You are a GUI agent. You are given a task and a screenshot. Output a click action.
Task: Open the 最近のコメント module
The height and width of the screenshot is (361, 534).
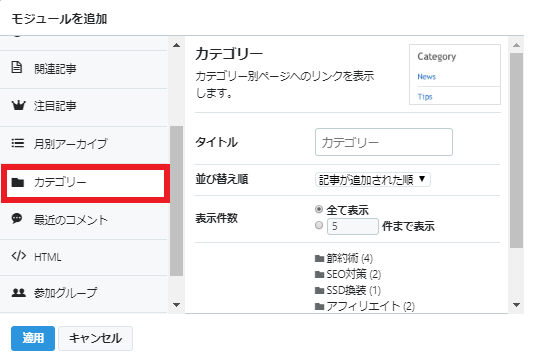coord(84,221)
